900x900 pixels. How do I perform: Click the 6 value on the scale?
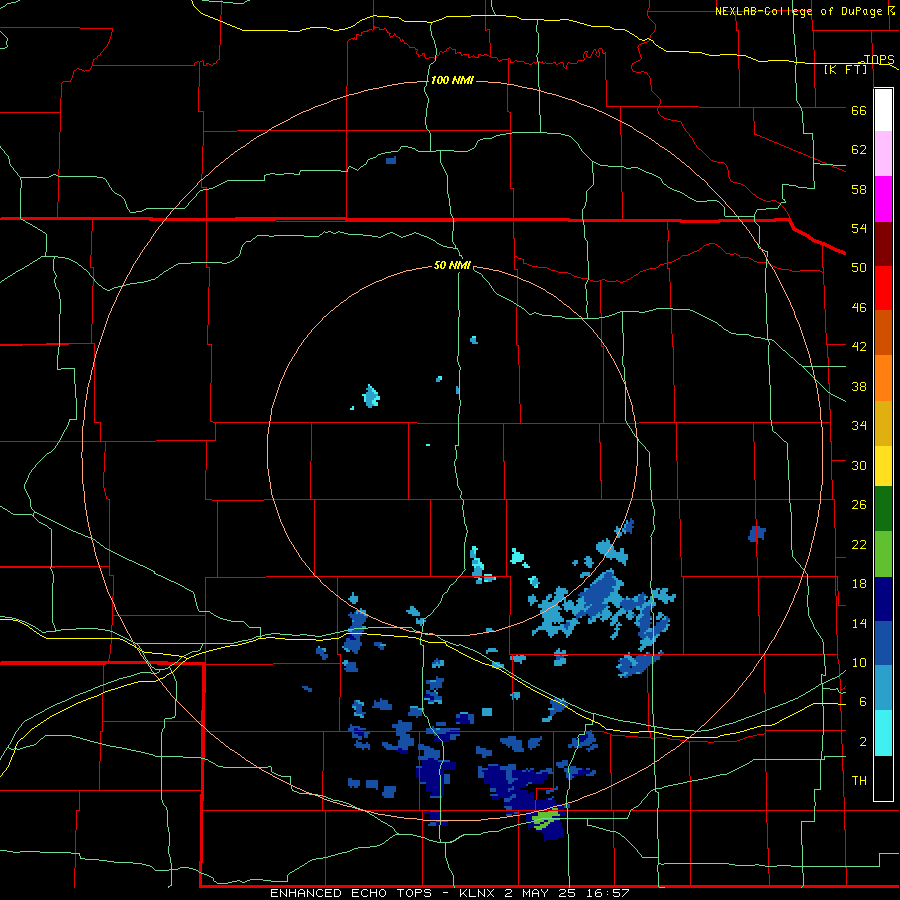click(x=862, y=701)
